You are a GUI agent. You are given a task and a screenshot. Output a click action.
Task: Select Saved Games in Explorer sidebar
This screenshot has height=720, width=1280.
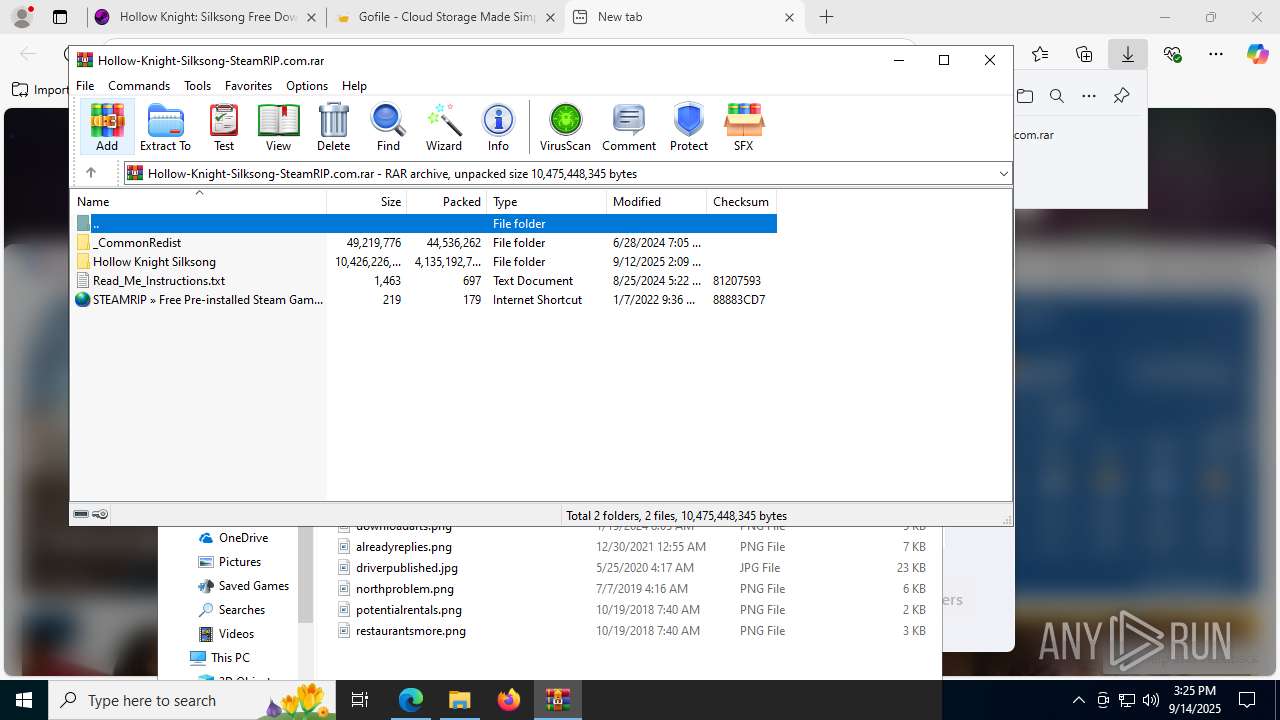coord(254,586)
